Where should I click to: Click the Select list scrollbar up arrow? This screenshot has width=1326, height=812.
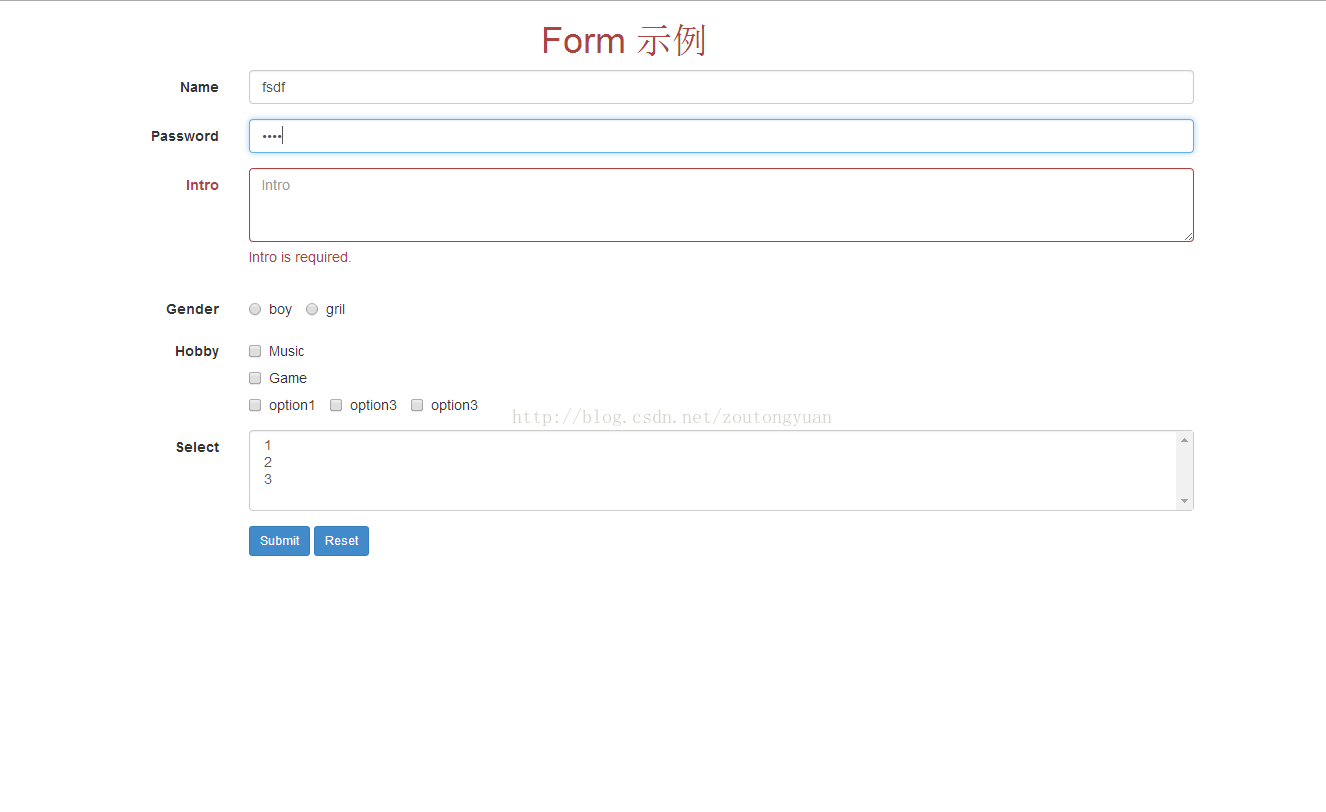point(1184,440)
